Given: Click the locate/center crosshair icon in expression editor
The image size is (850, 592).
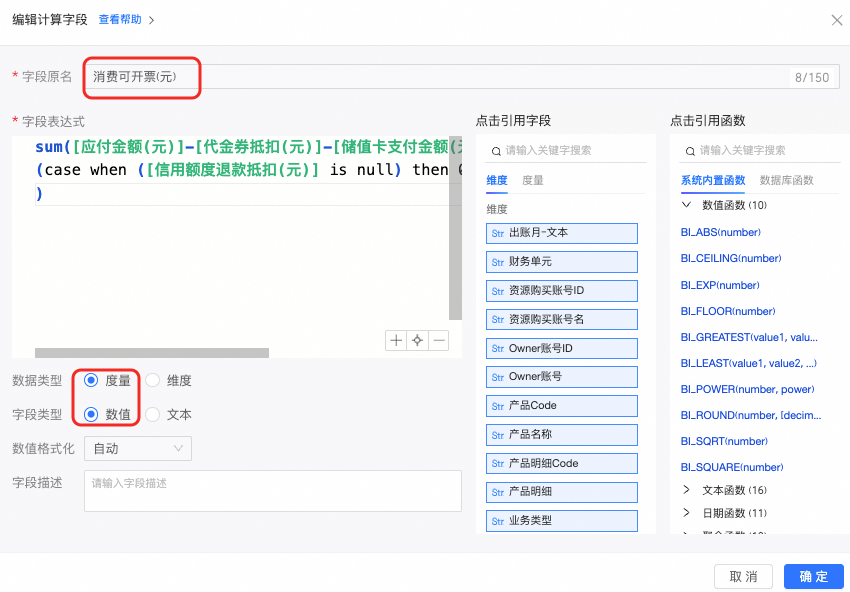Looking at the screenshot, I should coord(417,340).
